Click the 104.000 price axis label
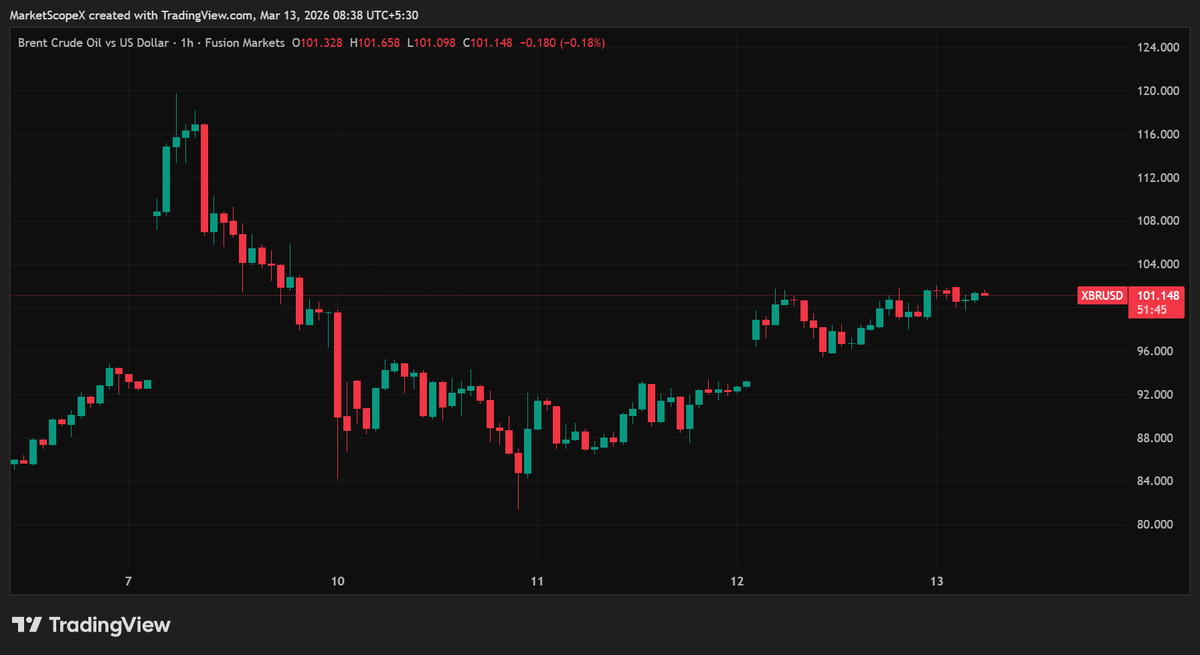1200x655 pixels. [x=1159, y=265]
